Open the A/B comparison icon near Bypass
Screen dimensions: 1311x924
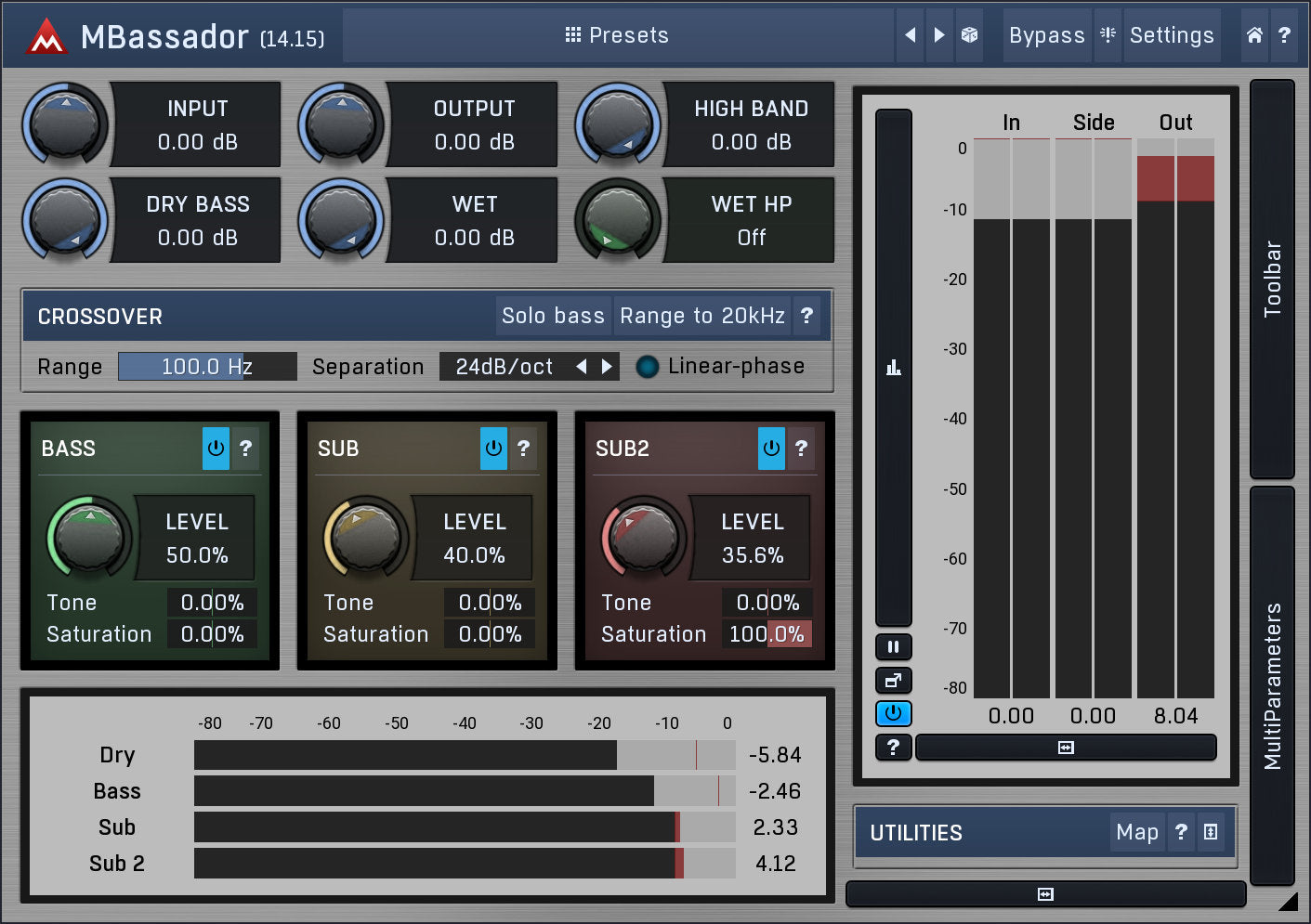1108,35
